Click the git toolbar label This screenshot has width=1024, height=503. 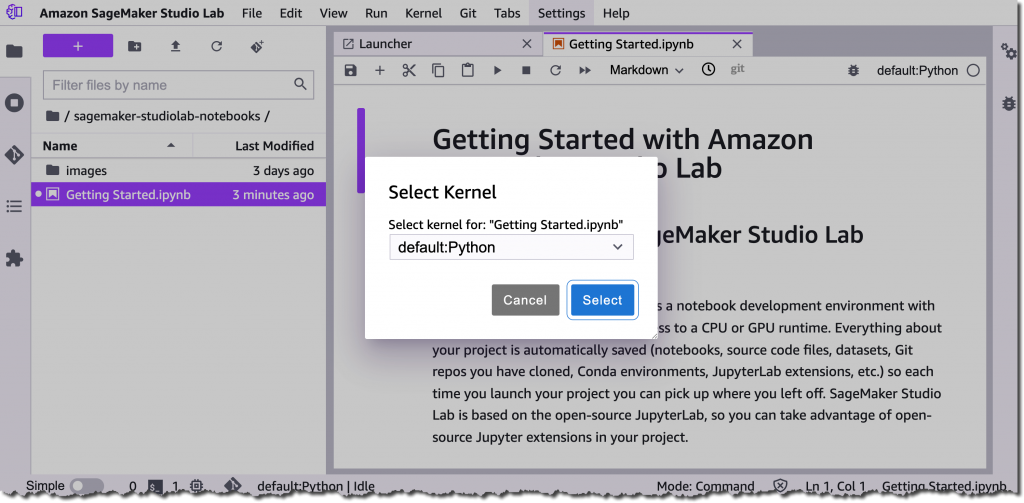(737, 69)
